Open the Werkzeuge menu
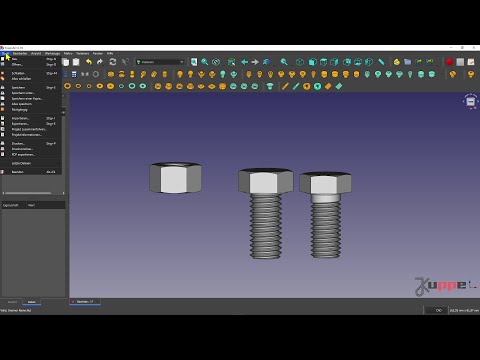Image resolution: width=480 pixels, height=360 pixels. coord(53,53)
